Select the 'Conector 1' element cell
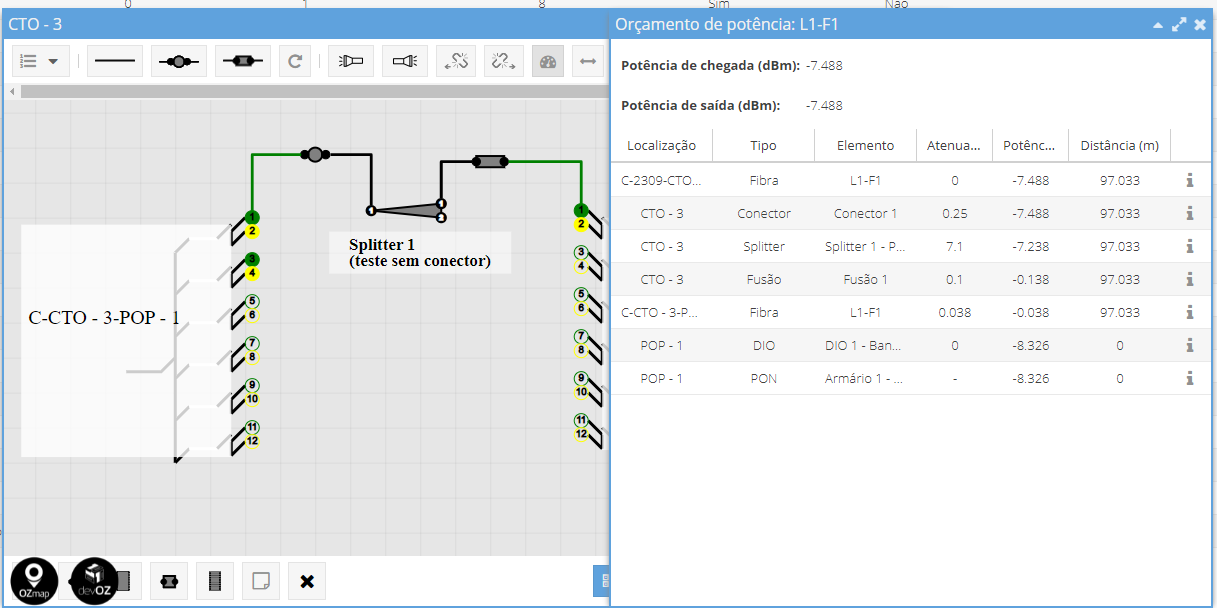The height and width of the screenshot is (608, 1217). (865, 213)
